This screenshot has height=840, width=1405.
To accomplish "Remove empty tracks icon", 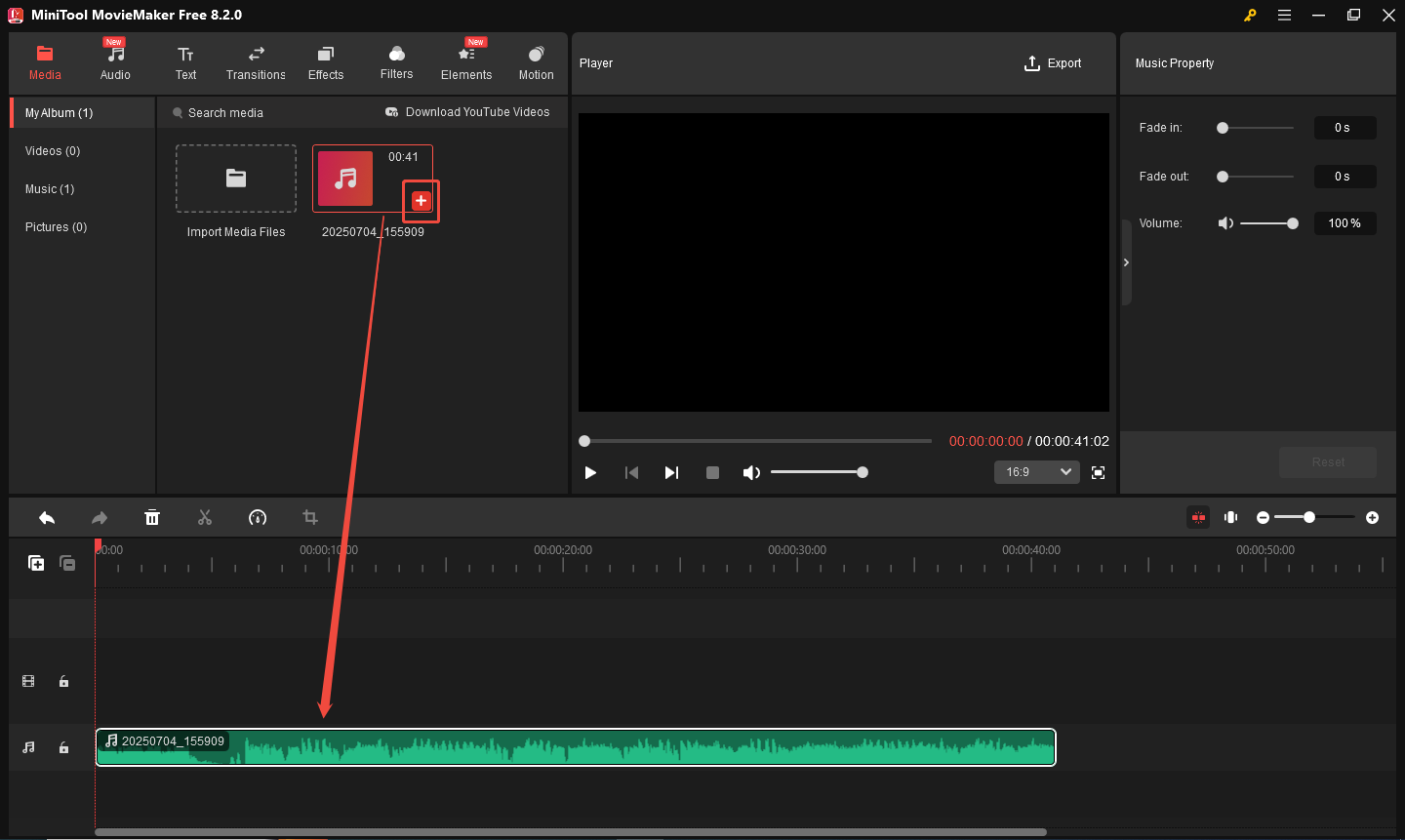I will click(x=67, y=563).
